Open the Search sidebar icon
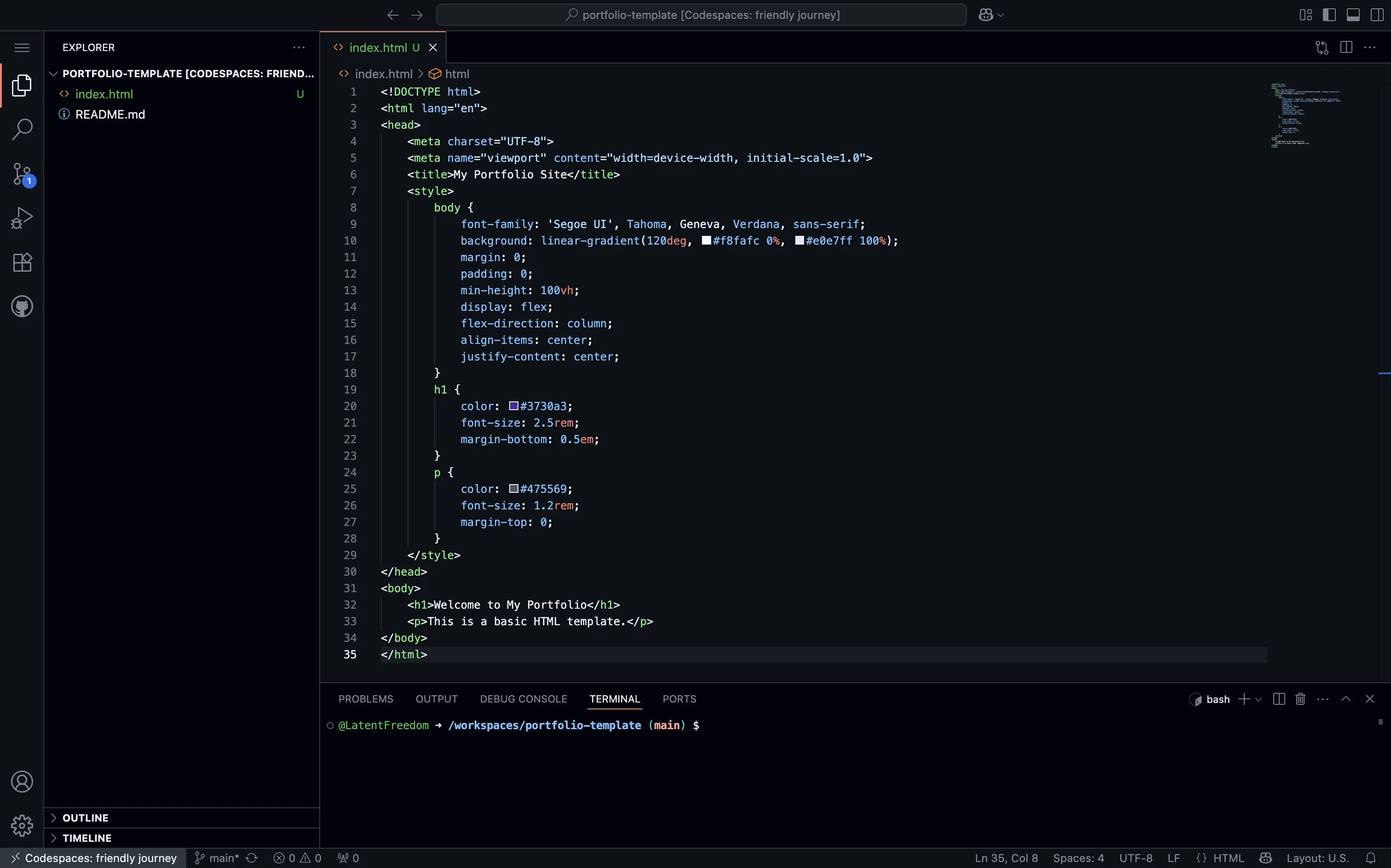The width and height of the screenshot is (1391, 868). click(22, 129)
